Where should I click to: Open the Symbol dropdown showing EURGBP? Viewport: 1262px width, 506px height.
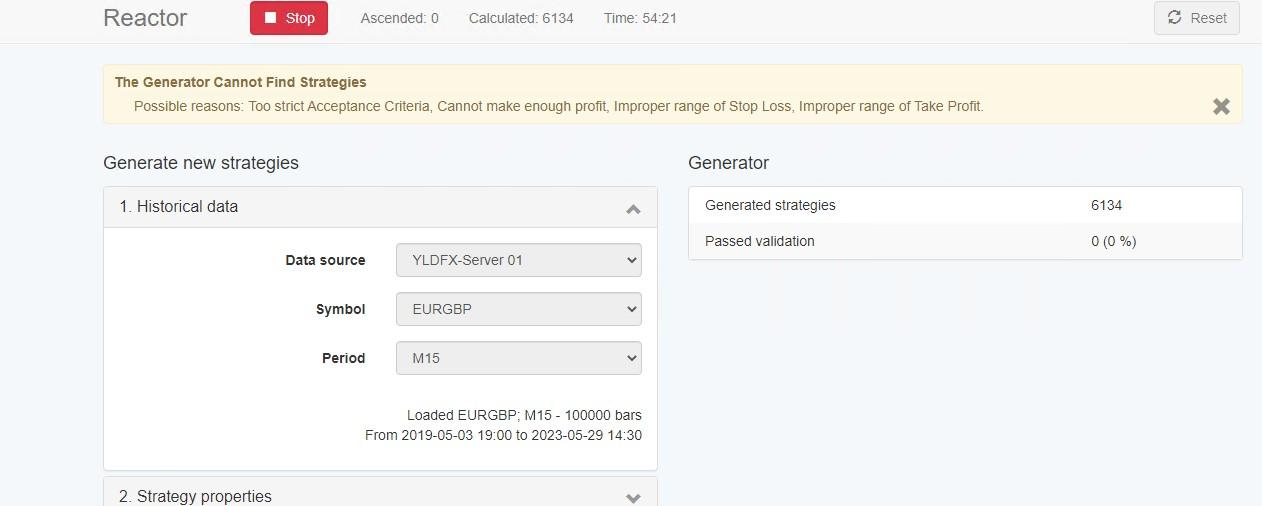[x=519, y=309]
